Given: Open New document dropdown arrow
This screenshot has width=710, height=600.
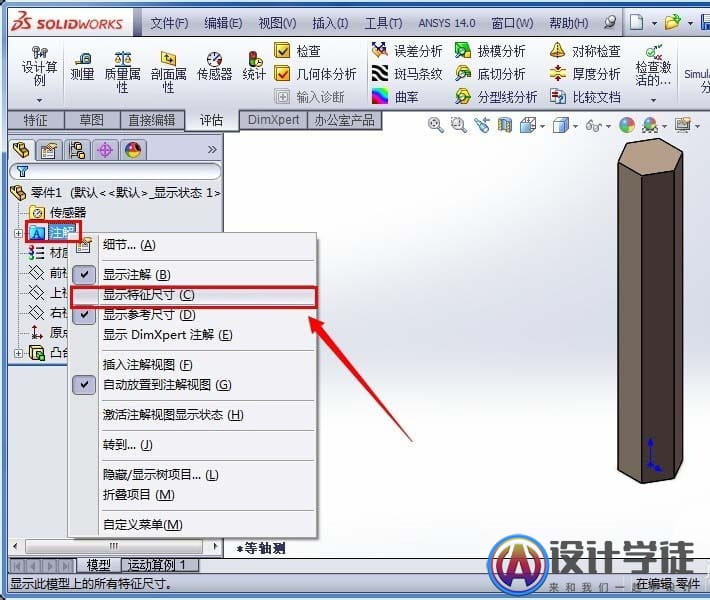Looking at the screenshot, I should point(654,23).
